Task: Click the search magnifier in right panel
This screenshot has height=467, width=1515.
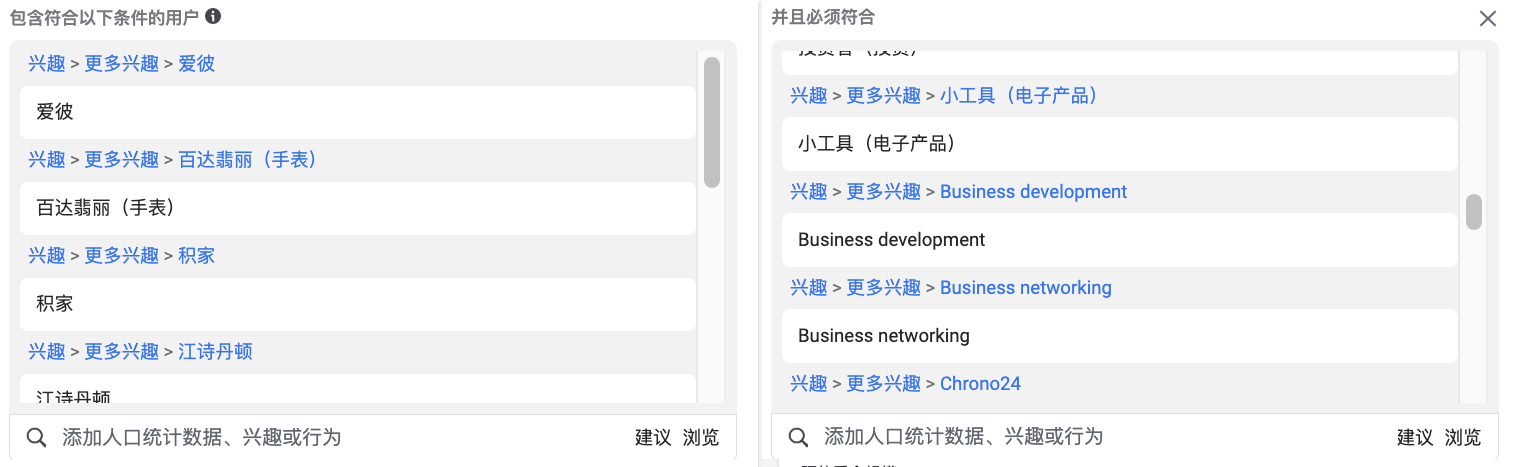Action: [x=798, y=437]
